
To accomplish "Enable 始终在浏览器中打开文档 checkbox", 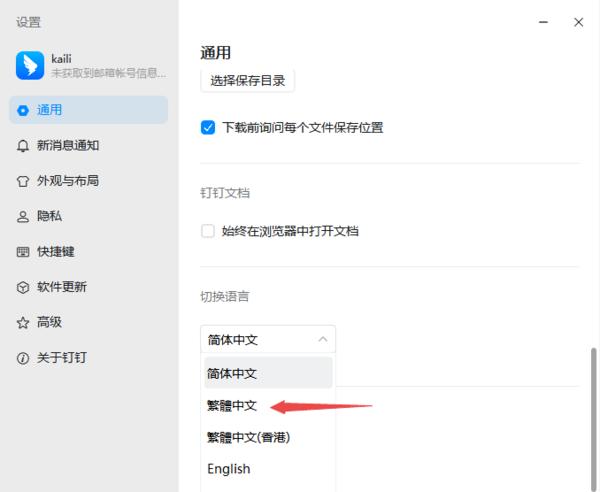I will (208, 231).
